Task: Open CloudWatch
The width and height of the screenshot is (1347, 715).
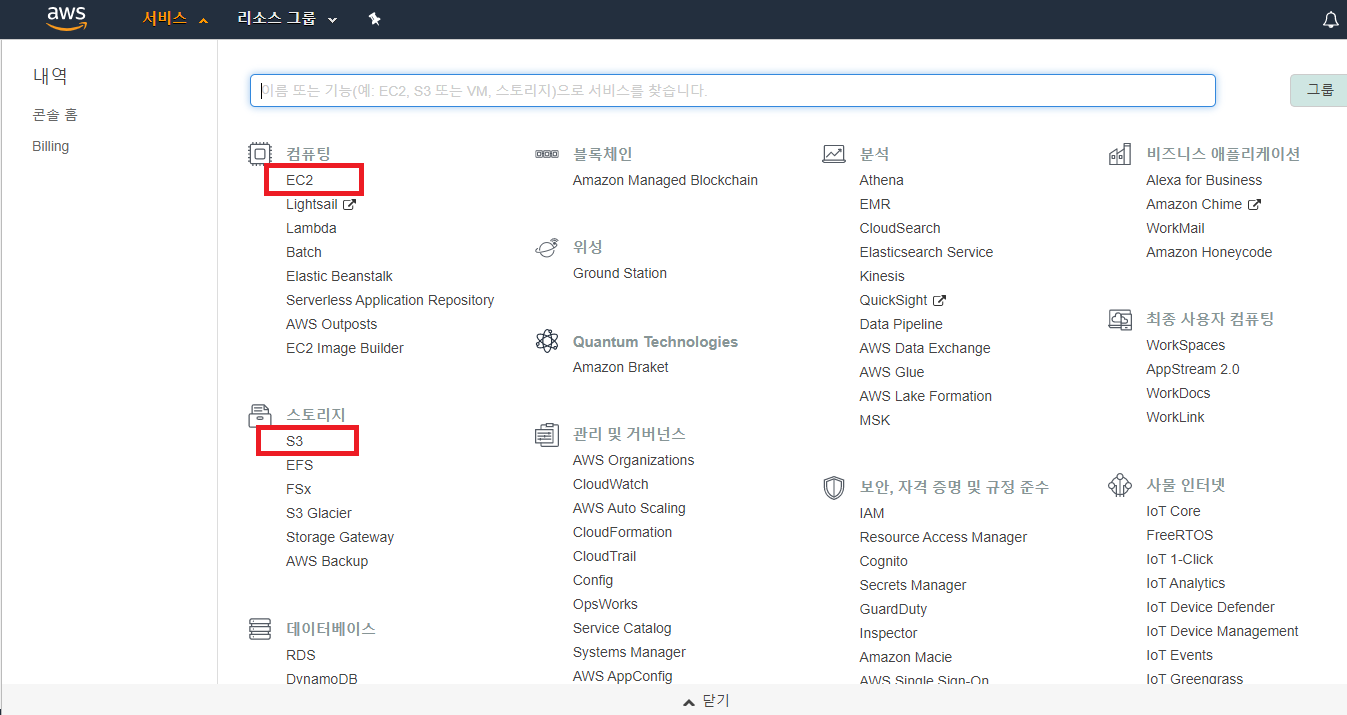Action: pyautogui.click(x=611, y=484)
